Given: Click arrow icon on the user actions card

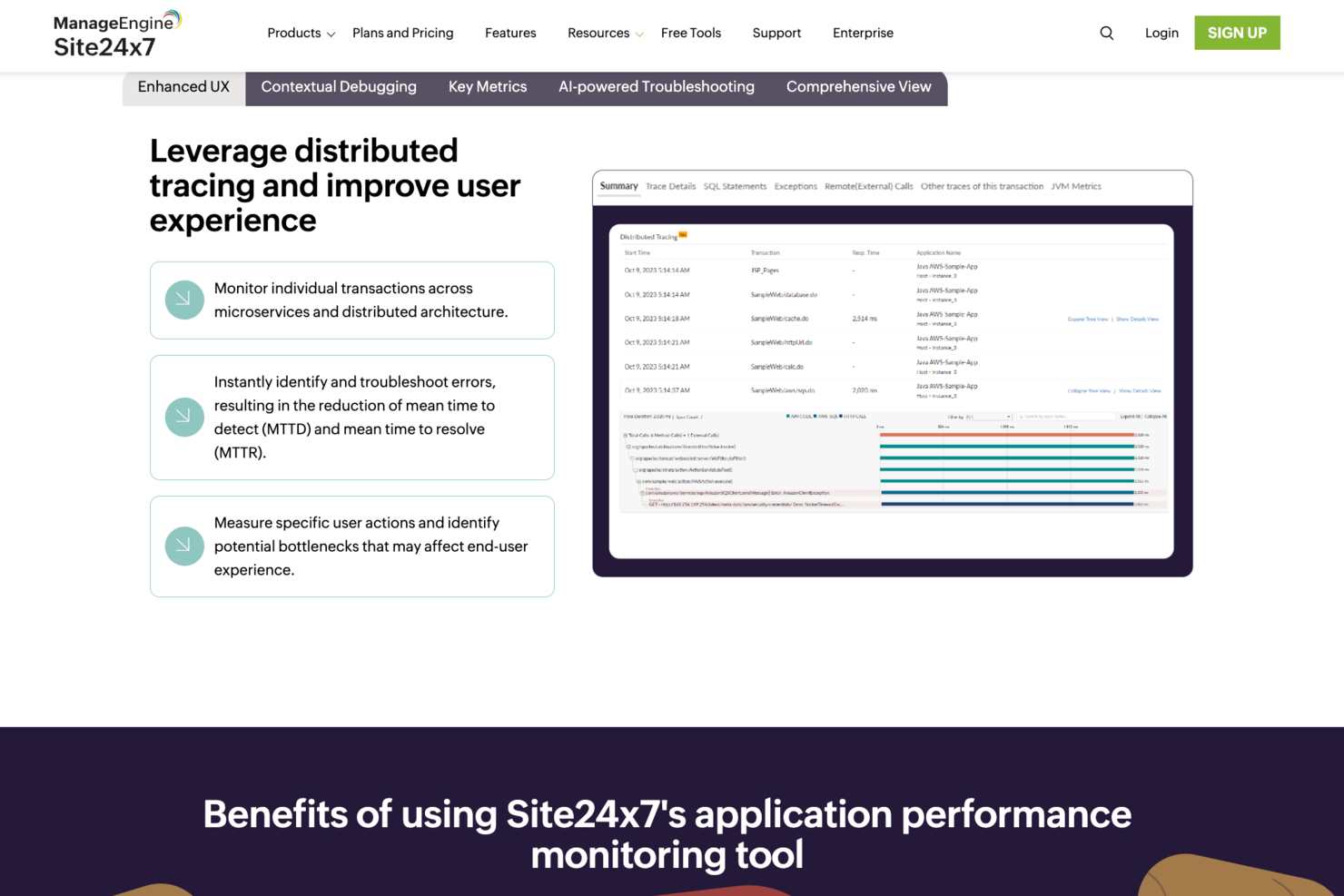Looking at the screenshot, I should click(183, 546).
